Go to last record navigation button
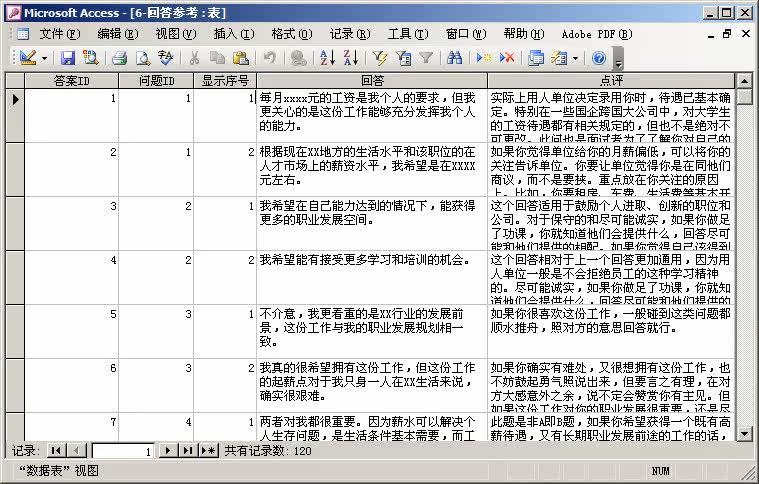 click(x=188, y=451)
